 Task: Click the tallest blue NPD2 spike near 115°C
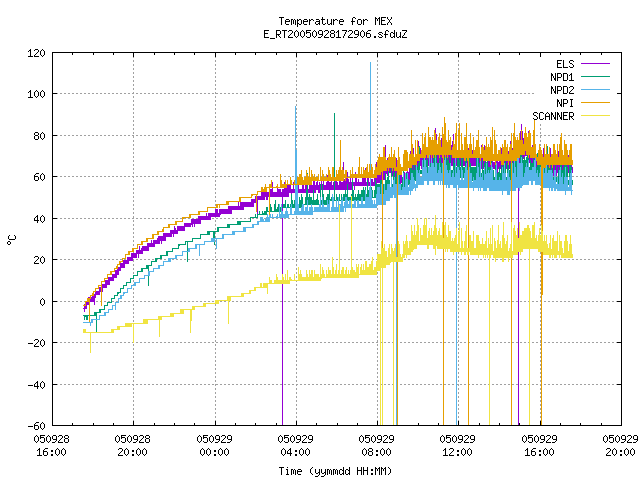pyautogui.click(x=371, y=114)
